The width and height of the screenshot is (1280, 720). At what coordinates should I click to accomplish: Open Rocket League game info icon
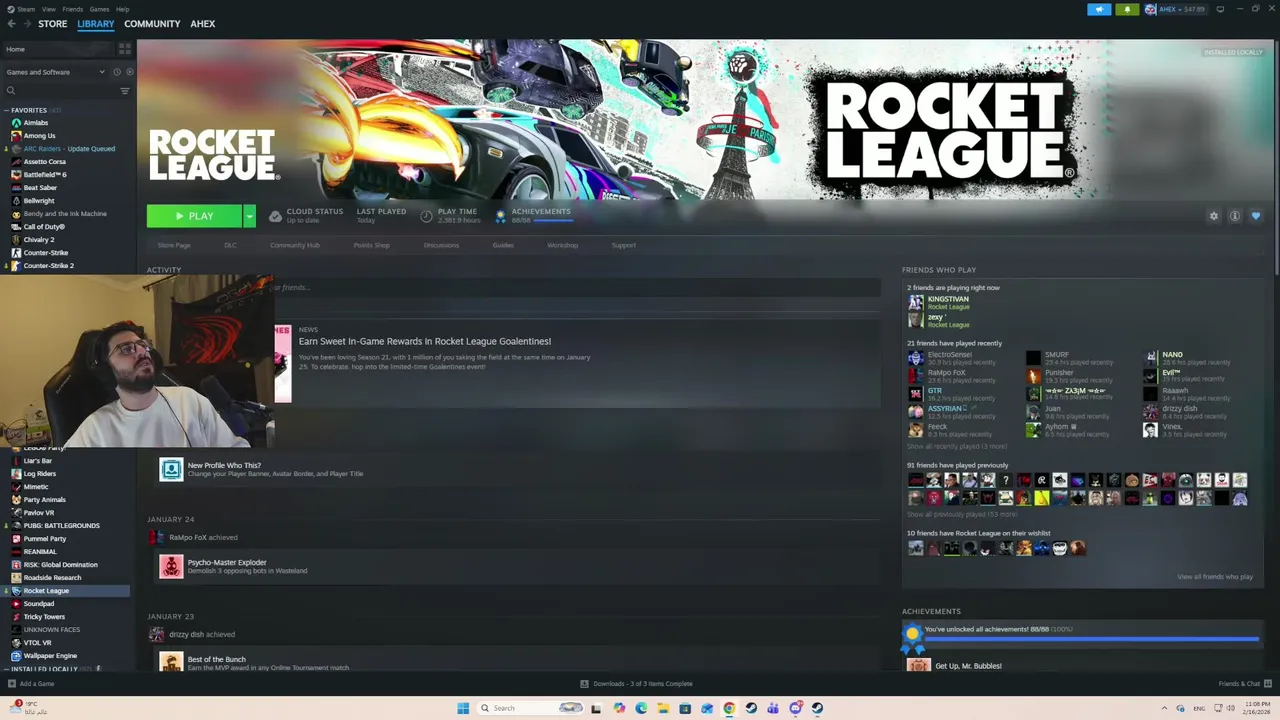coord(1235,216)
